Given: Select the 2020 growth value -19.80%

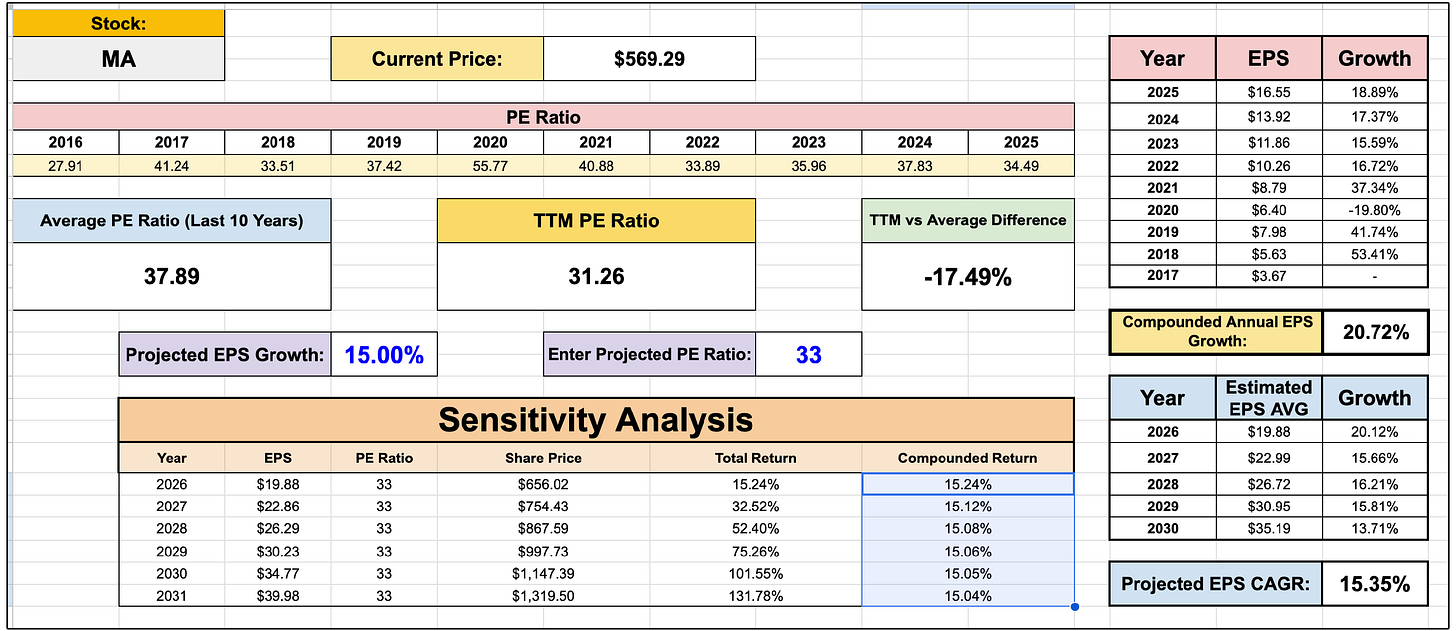Looking at the screenshot, I should pyautogui.click(x=1375, y=210).
